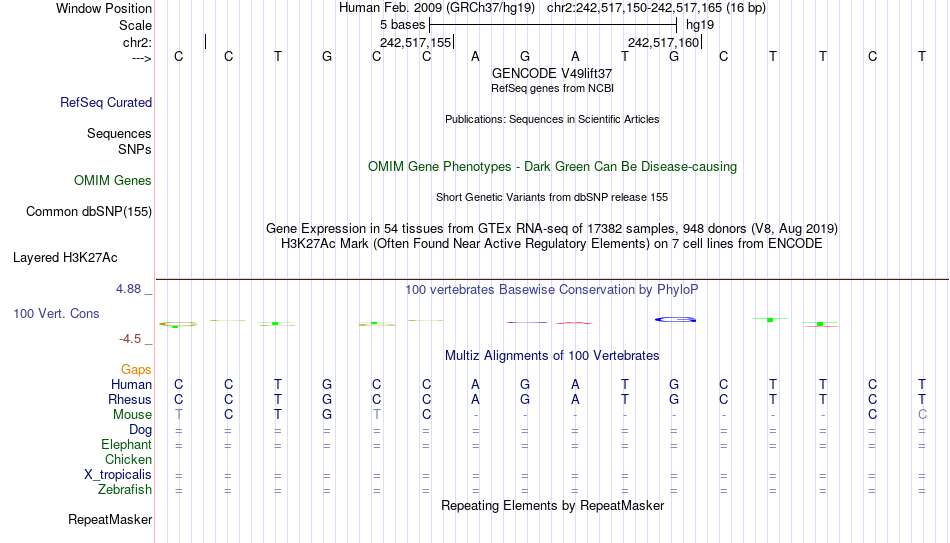Click the GTEx Gene Expression track title
Viewport: 950px width, 543px height.
pos(552,228)
